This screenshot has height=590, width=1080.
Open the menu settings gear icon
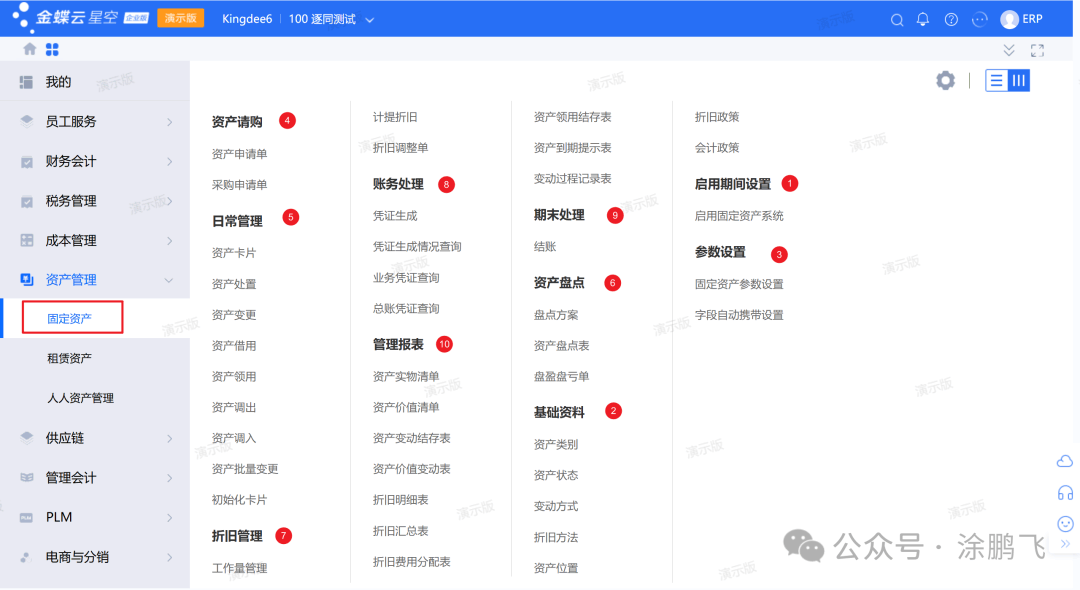[x=945, y=81]
